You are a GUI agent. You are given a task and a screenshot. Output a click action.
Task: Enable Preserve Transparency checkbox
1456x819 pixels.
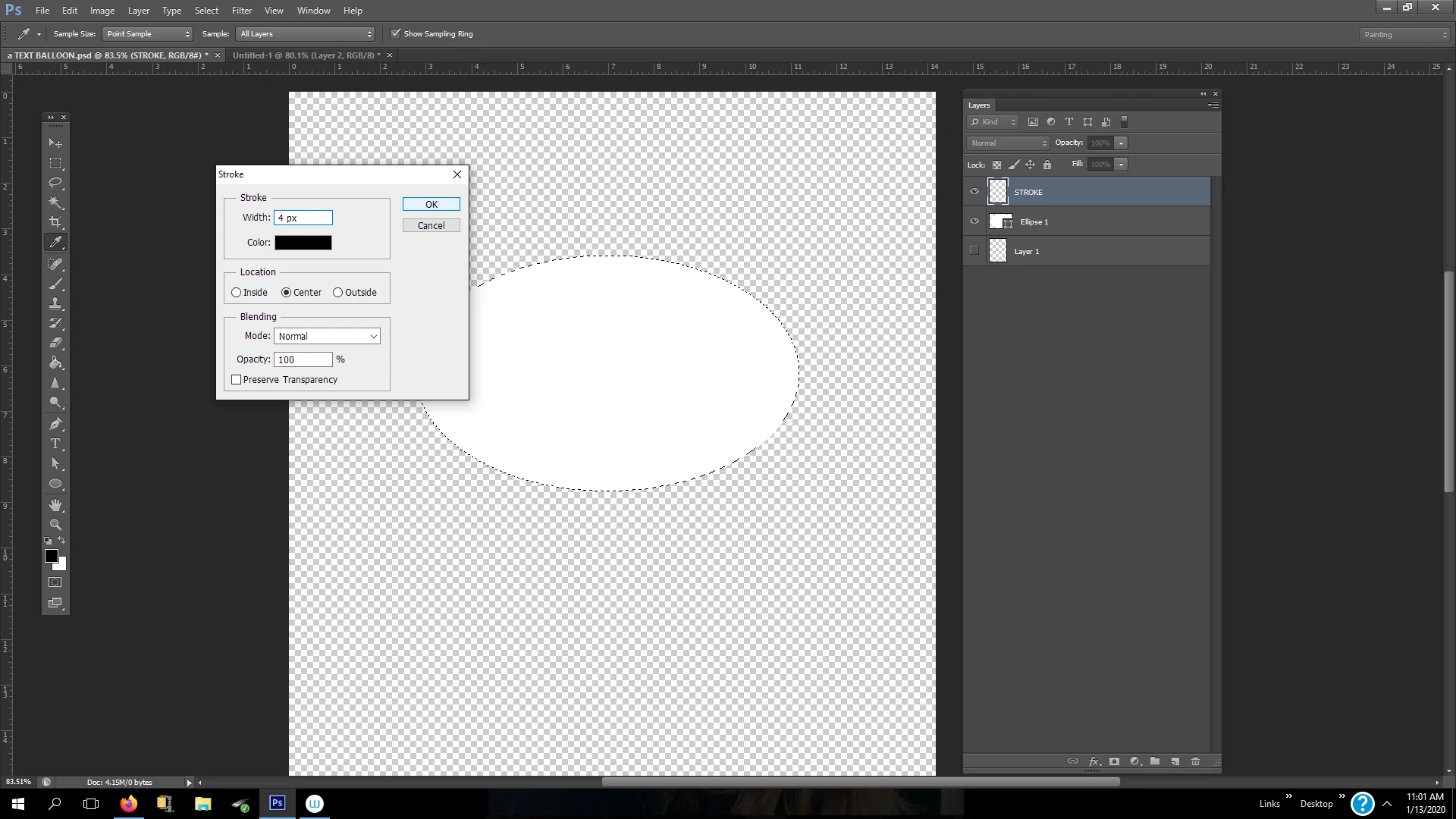coord(237,380)
